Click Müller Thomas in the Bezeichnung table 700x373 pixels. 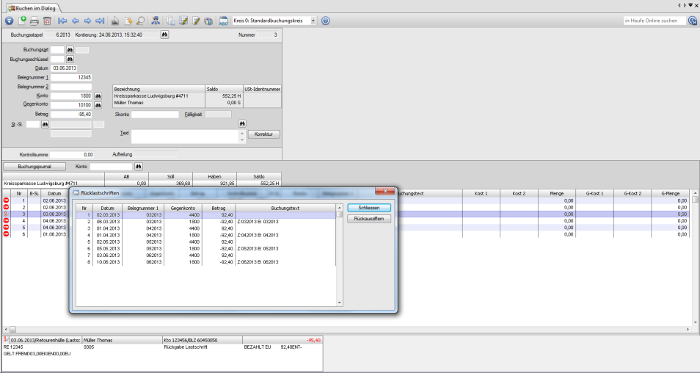(x=129, y=103)
